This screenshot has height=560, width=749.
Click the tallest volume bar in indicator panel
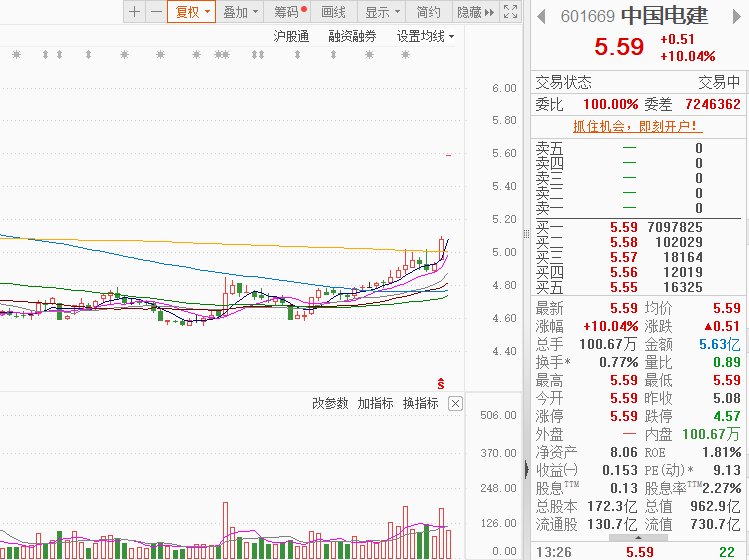point(225,530)
